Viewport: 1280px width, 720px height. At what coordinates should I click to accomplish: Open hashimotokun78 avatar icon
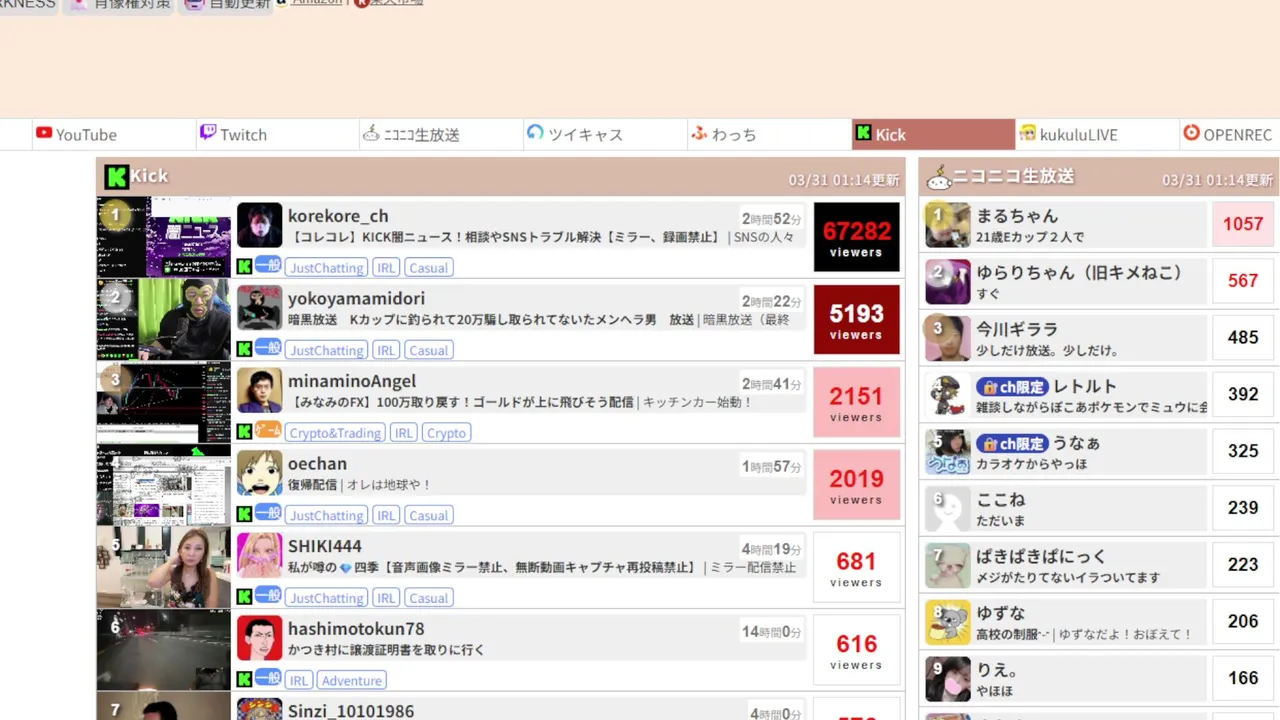point(259,638)
